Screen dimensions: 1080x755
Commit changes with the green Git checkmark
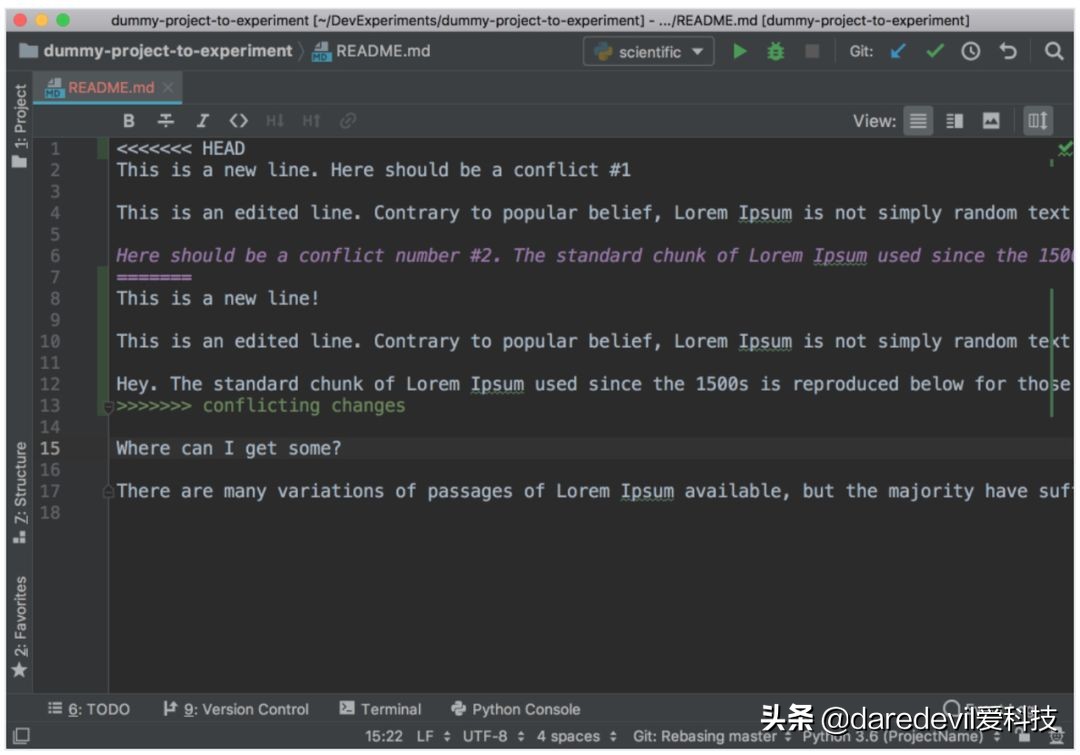click(x=938, y=52)
